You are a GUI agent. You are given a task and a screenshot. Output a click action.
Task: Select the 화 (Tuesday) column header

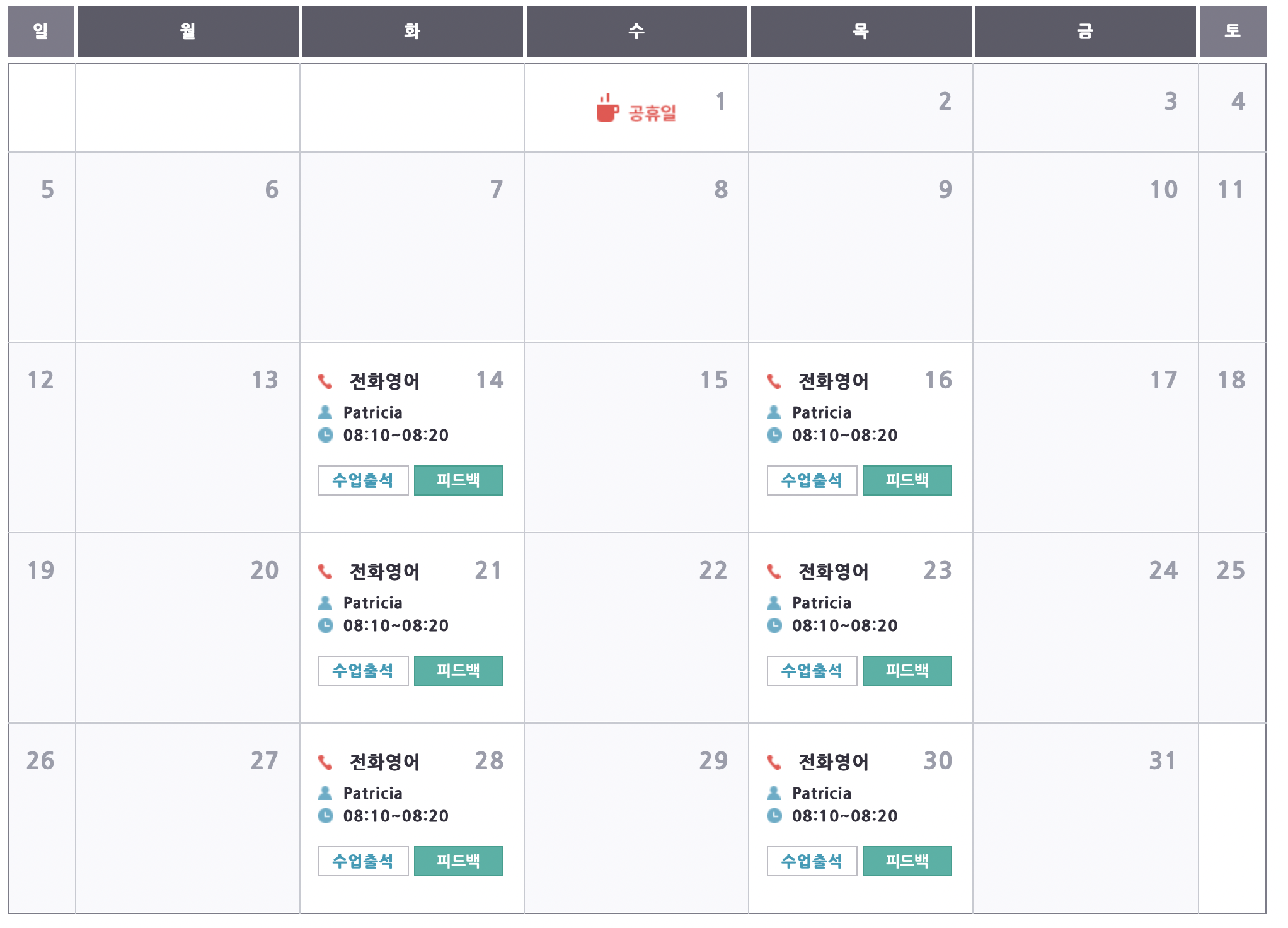coord(413,32)
